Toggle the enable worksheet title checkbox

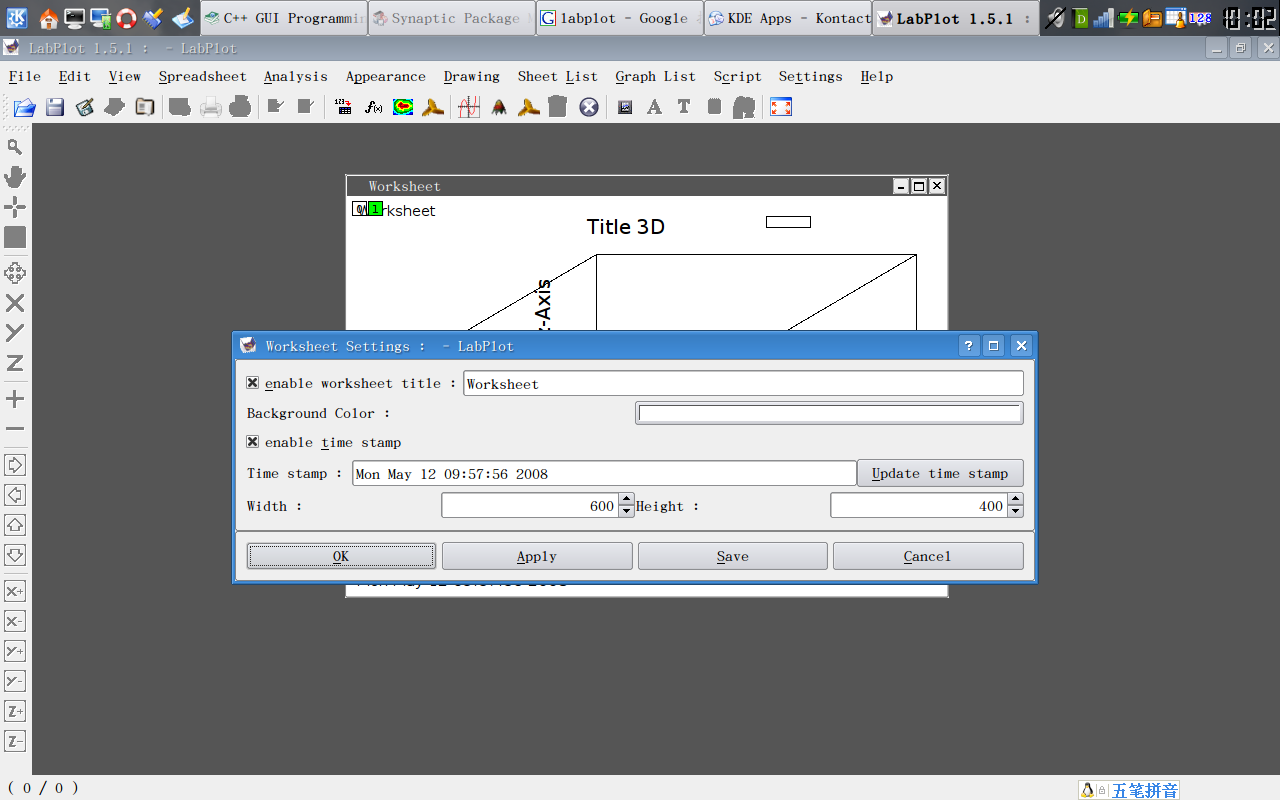click(x=253, y=383)
